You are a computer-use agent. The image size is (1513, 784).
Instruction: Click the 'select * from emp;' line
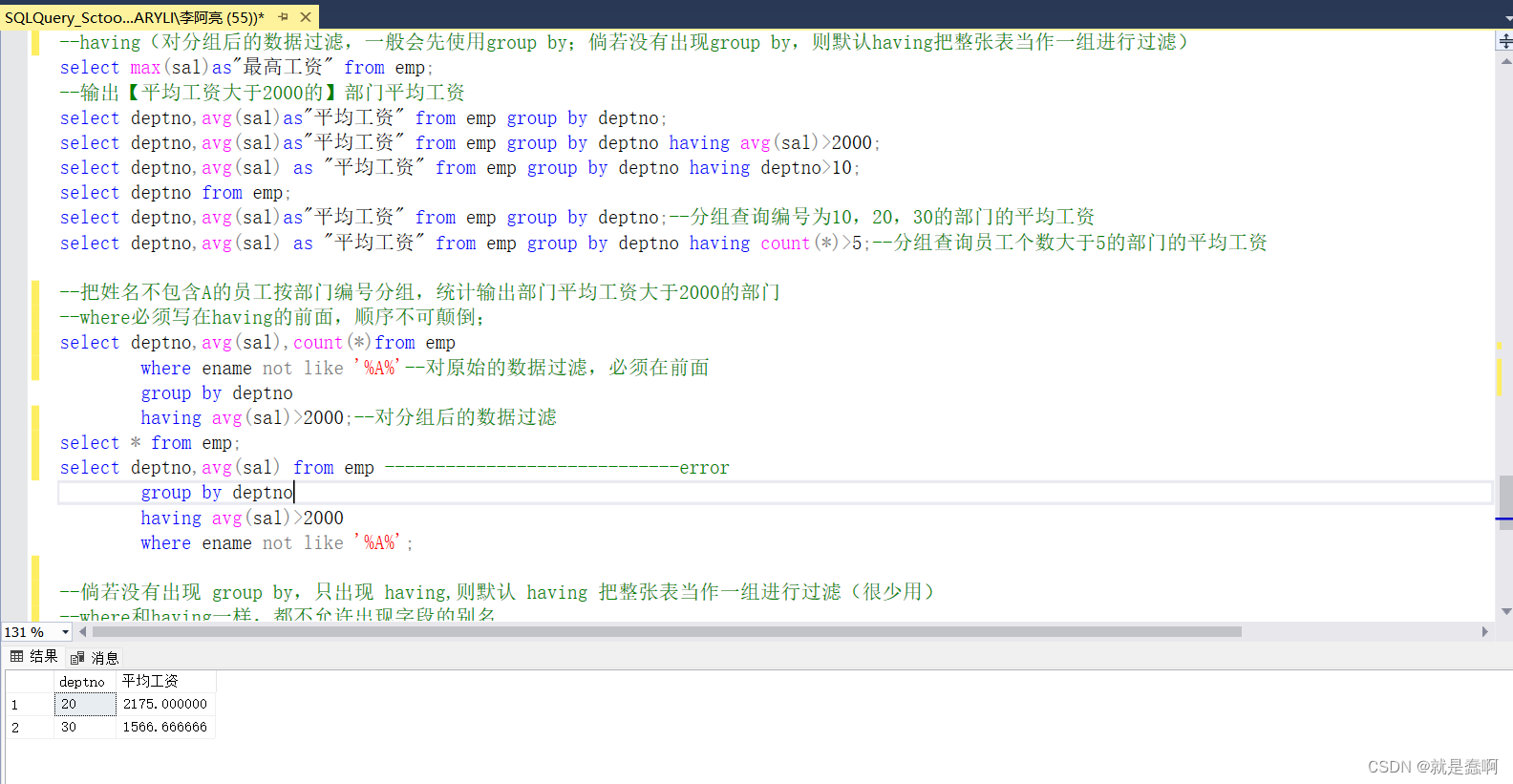[x=150, y=443]
